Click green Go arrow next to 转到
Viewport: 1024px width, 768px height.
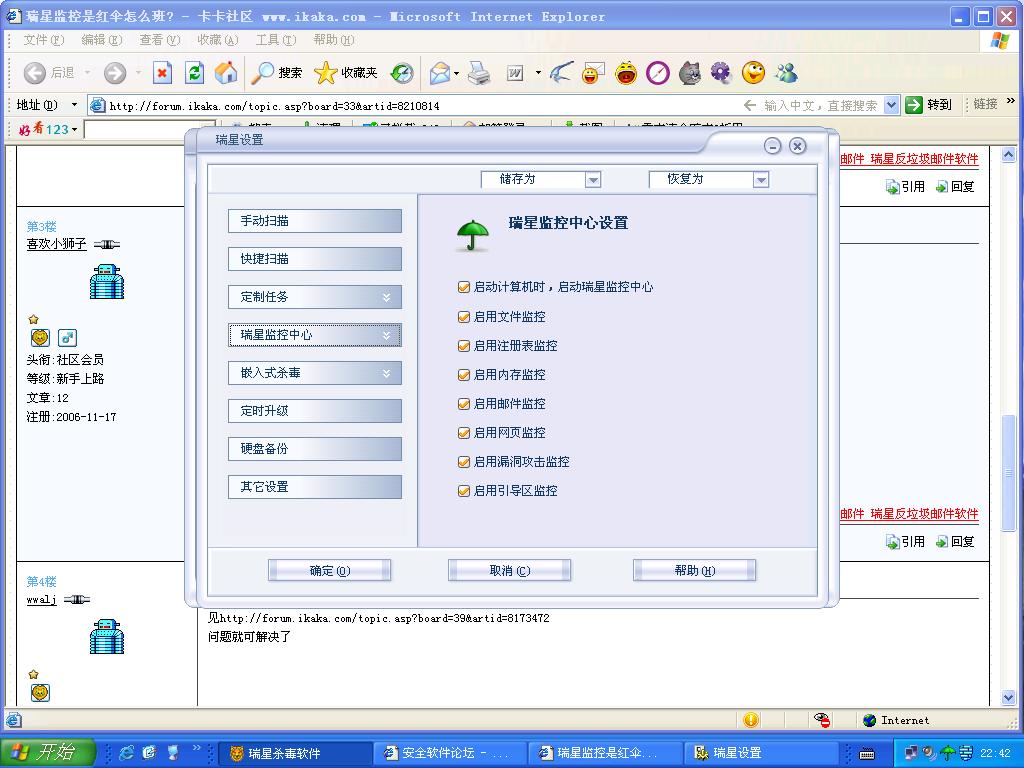tap(914, 104)
